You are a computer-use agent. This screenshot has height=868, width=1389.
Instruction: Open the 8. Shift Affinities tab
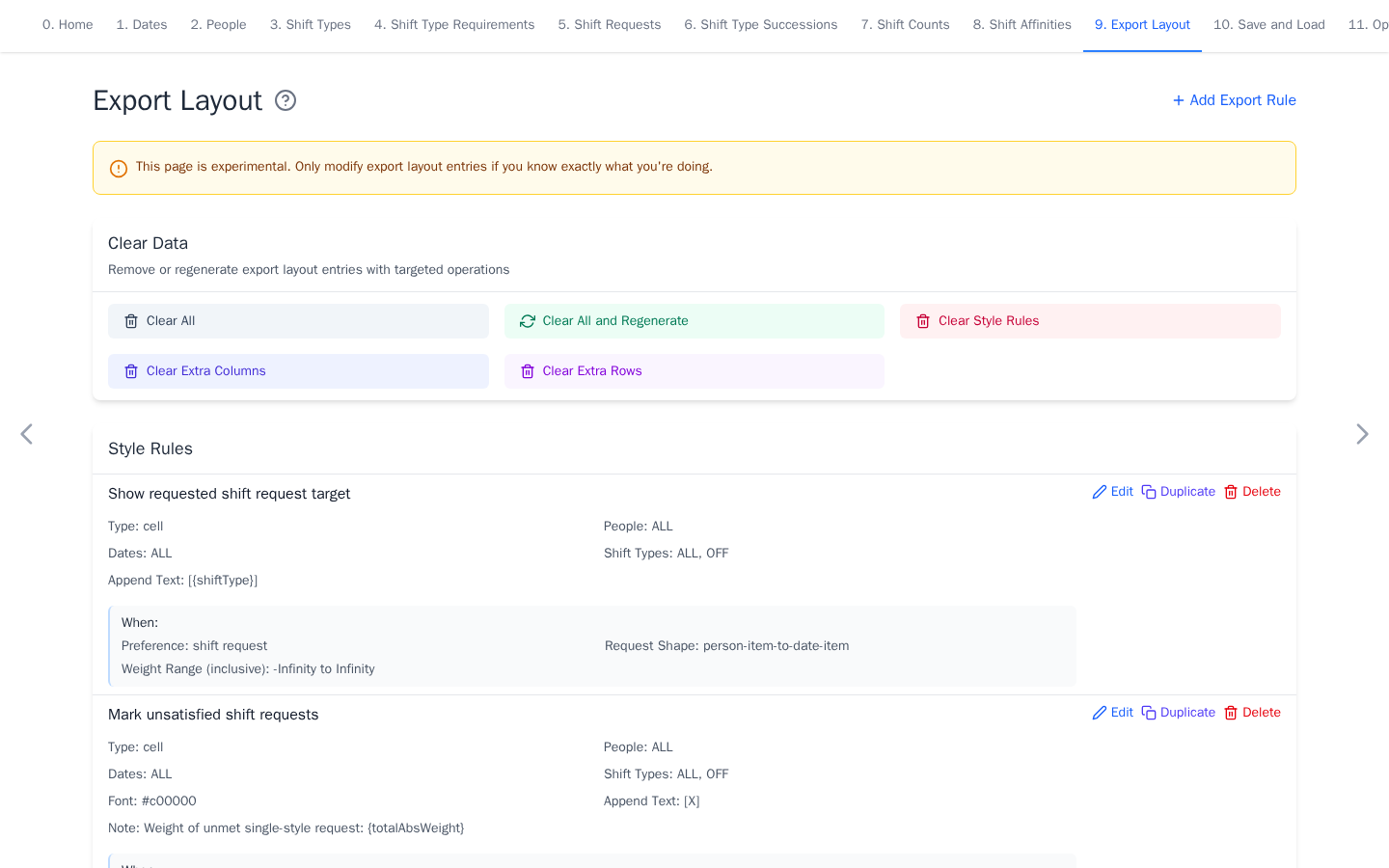(1022, 25)
